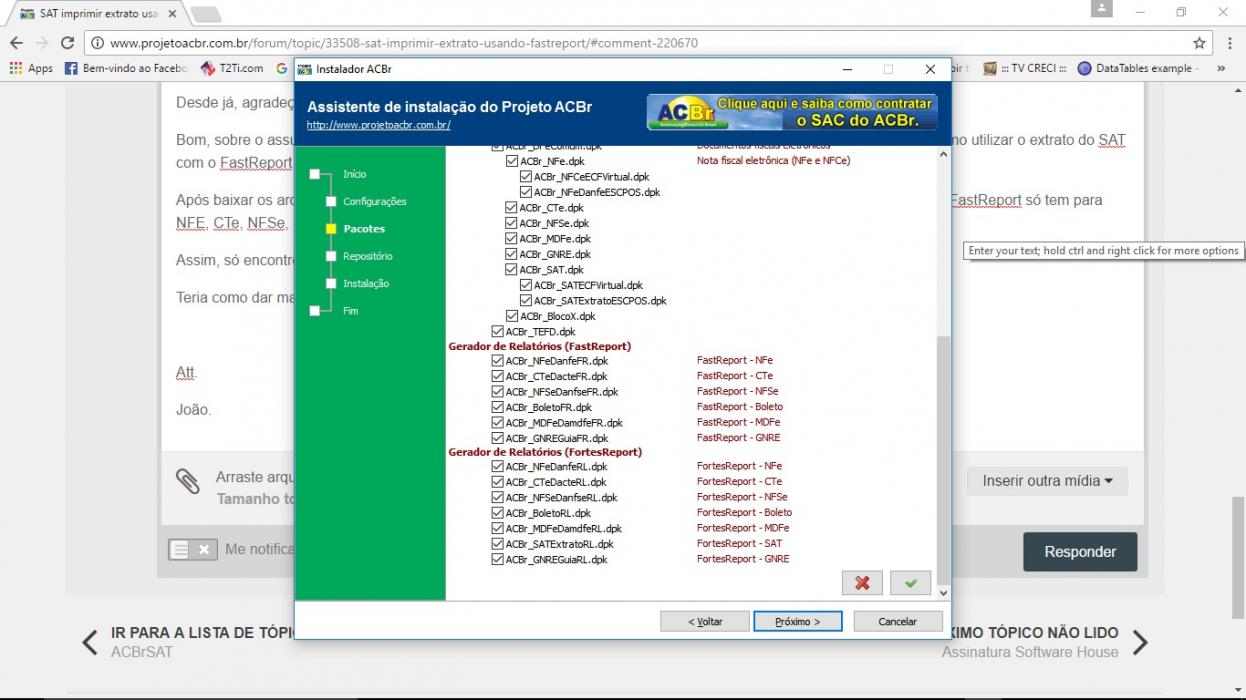Open the Facebook bookmark

point(126,68)
